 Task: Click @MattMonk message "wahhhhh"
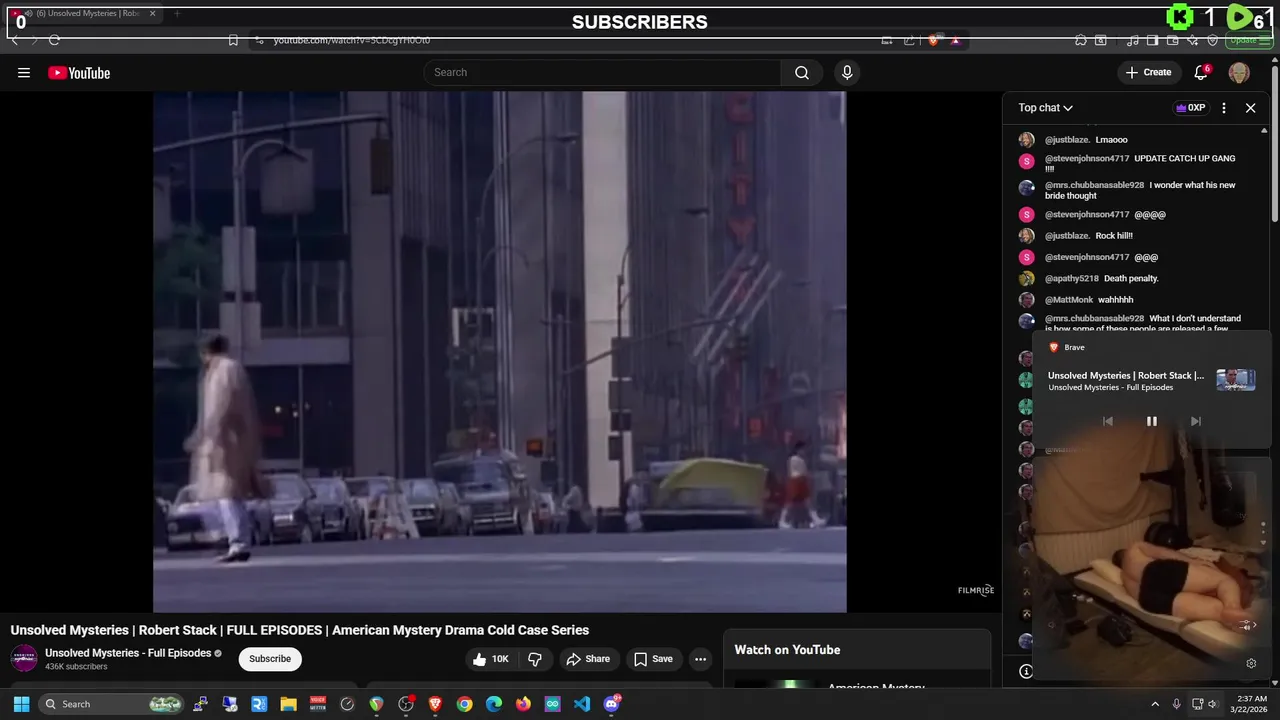click(x=1115, y=299)
